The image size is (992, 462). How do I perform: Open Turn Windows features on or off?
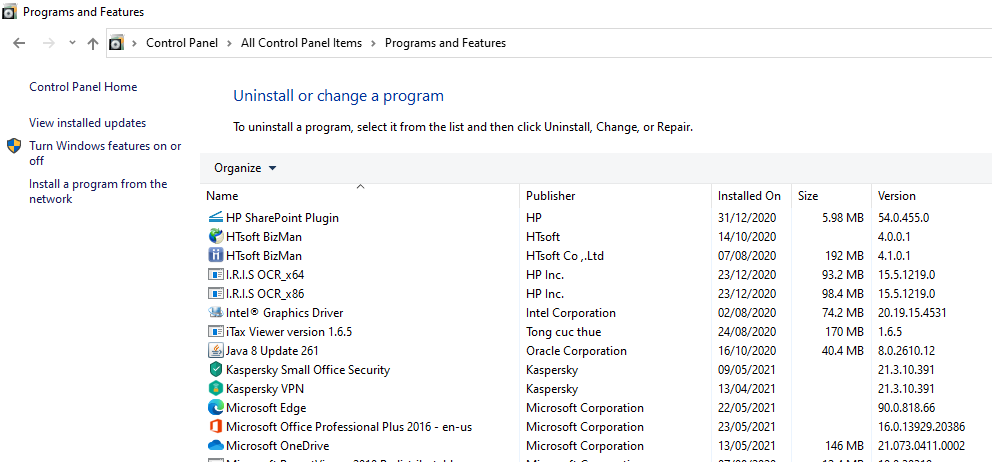pos(105,153)
